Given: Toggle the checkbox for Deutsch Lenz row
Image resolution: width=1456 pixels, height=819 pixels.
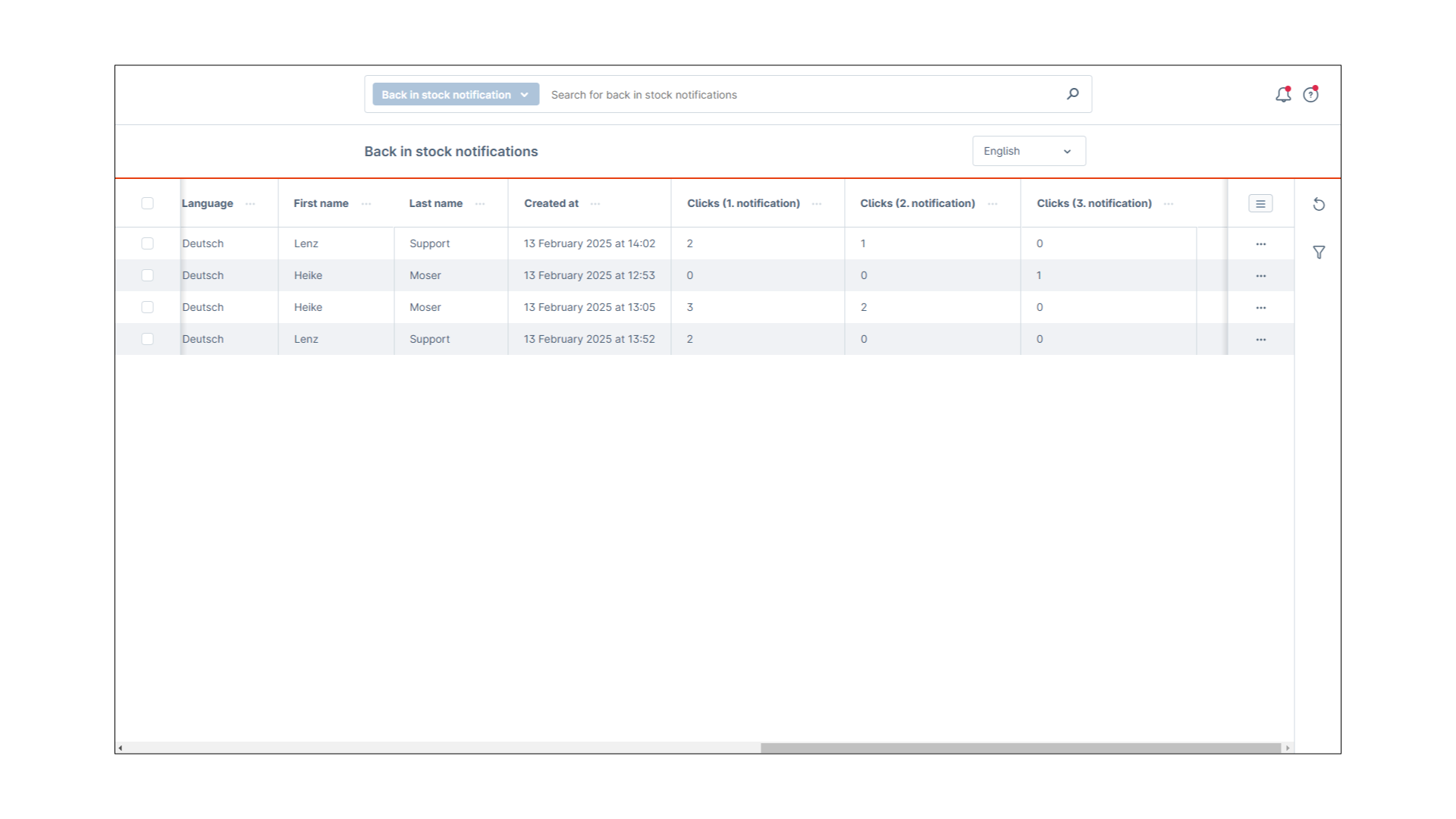Looking at the screenshot, I should [x=147, y=243].
